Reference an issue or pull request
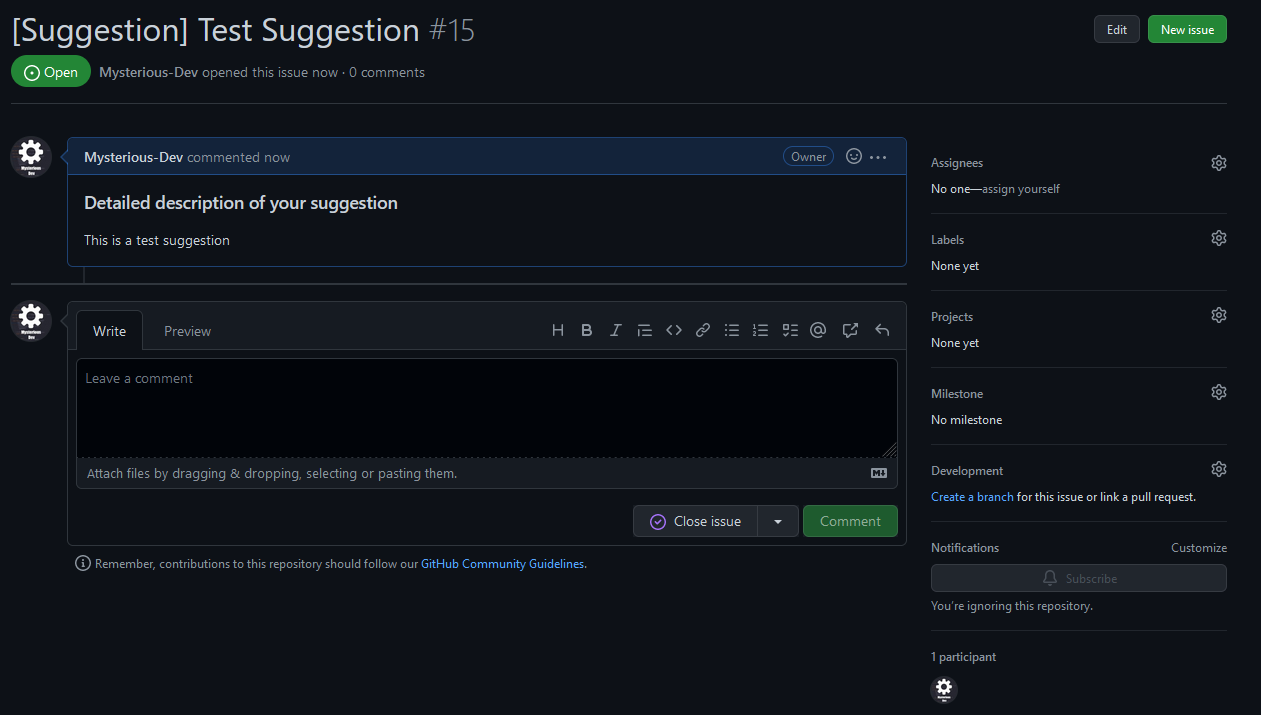The width and height of the screenshot is (1261, 715). click(x=850, y=330)
